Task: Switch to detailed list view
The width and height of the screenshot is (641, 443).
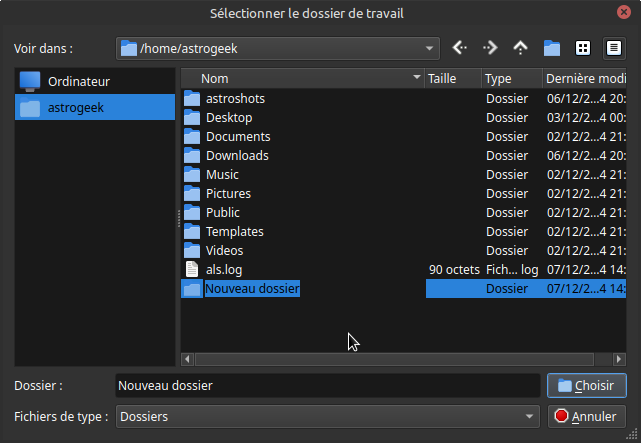Action: pos(613,48)
